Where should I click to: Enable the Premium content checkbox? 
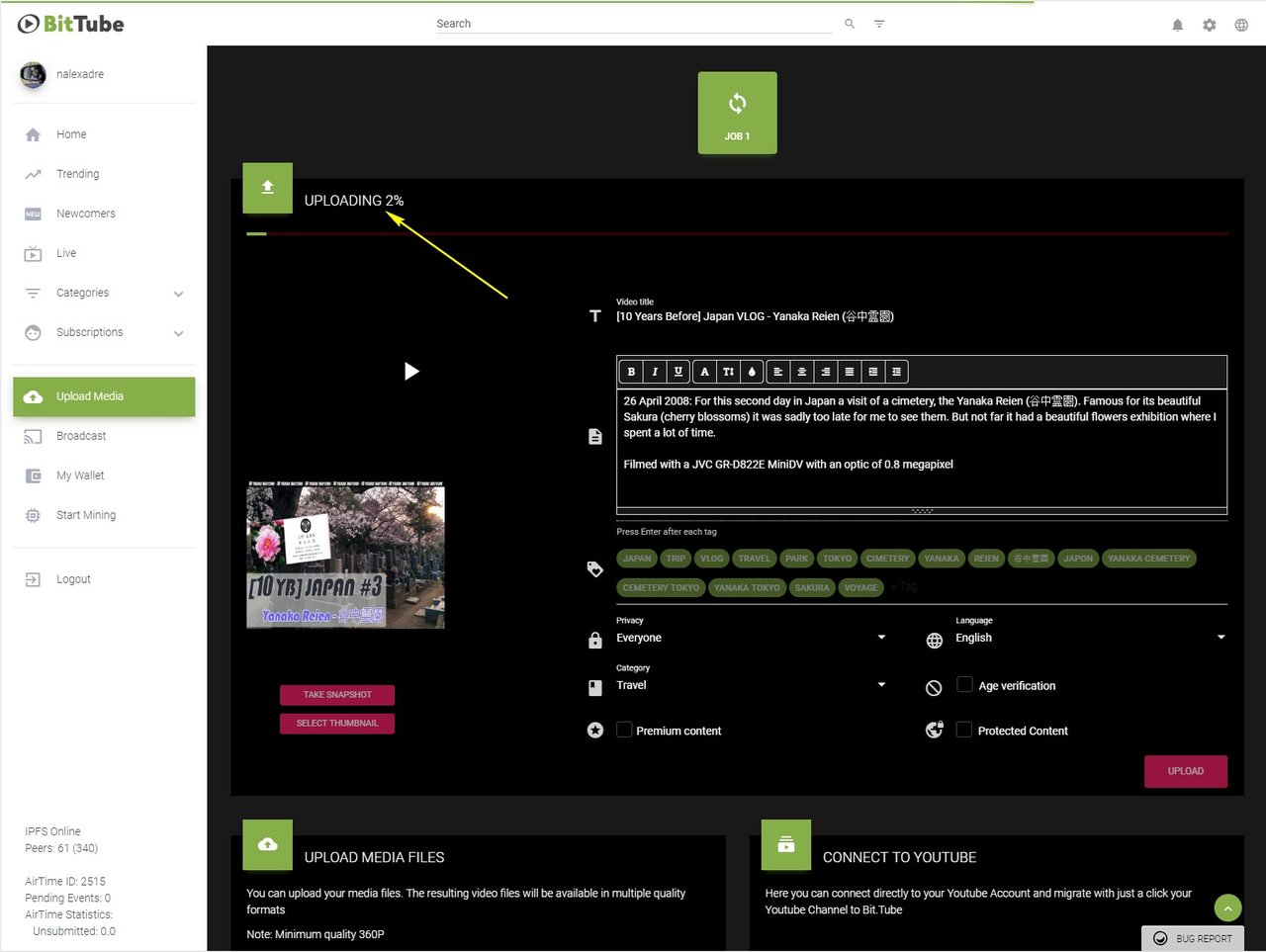pyautogui.click(x=624, y=730)
